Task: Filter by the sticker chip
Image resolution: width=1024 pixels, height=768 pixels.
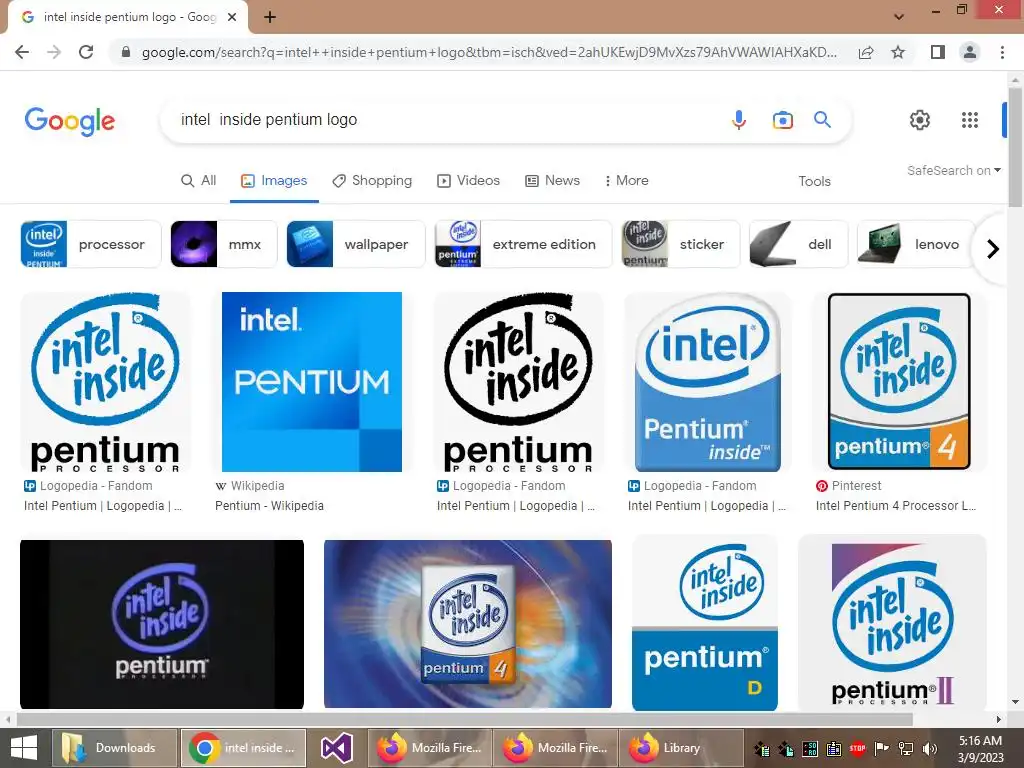Action: [x=680, y=244]
